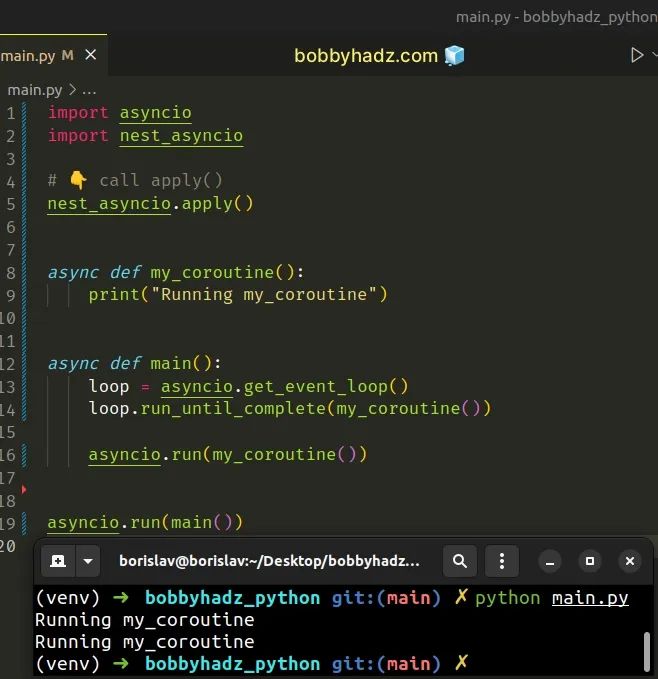The height and width of the screenshot is (679, 658).
Task: Click the debug breakpoint marker near line 17
Action: pyautogui.click(x=24, y=489)
